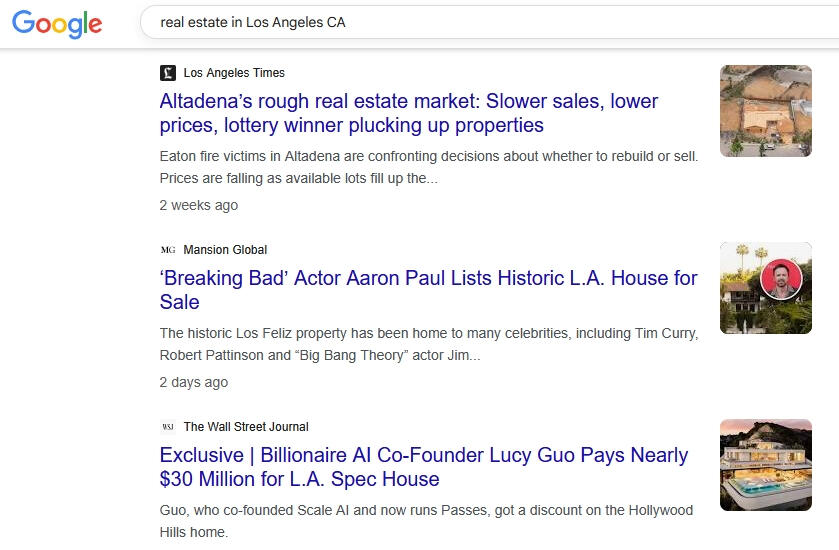Image resolution: width=839 pixels, height=550 pixels.
Task: Click the "2 weeks ago" timestamp
Action: (198, 205)
